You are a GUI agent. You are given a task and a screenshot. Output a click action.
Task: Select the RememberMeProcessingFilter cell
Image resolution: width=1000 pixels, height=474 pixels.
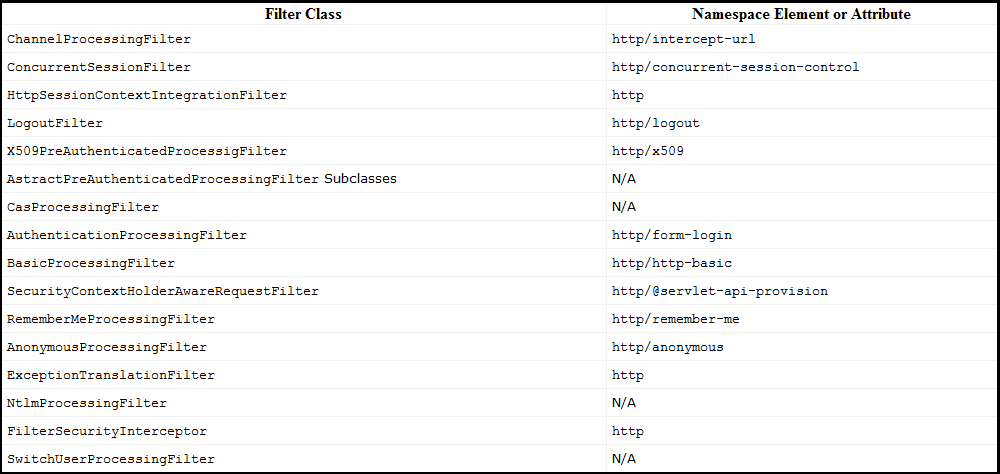(111, 319)
